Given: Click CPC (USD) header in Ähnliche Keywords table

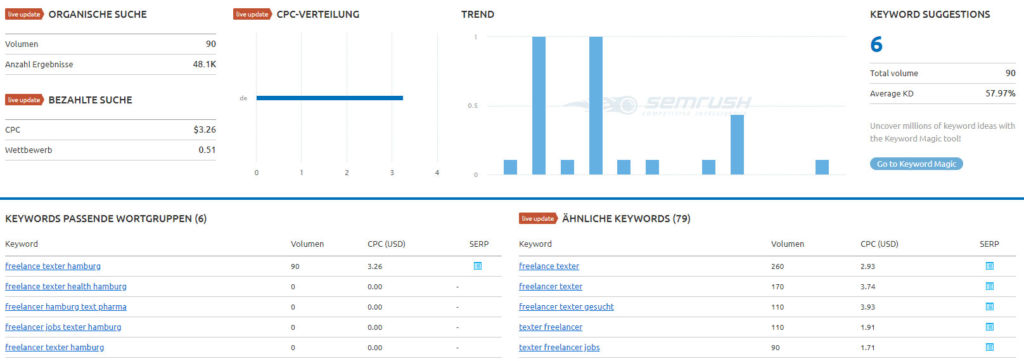Looking at the screenshot, I should [880, 244].
